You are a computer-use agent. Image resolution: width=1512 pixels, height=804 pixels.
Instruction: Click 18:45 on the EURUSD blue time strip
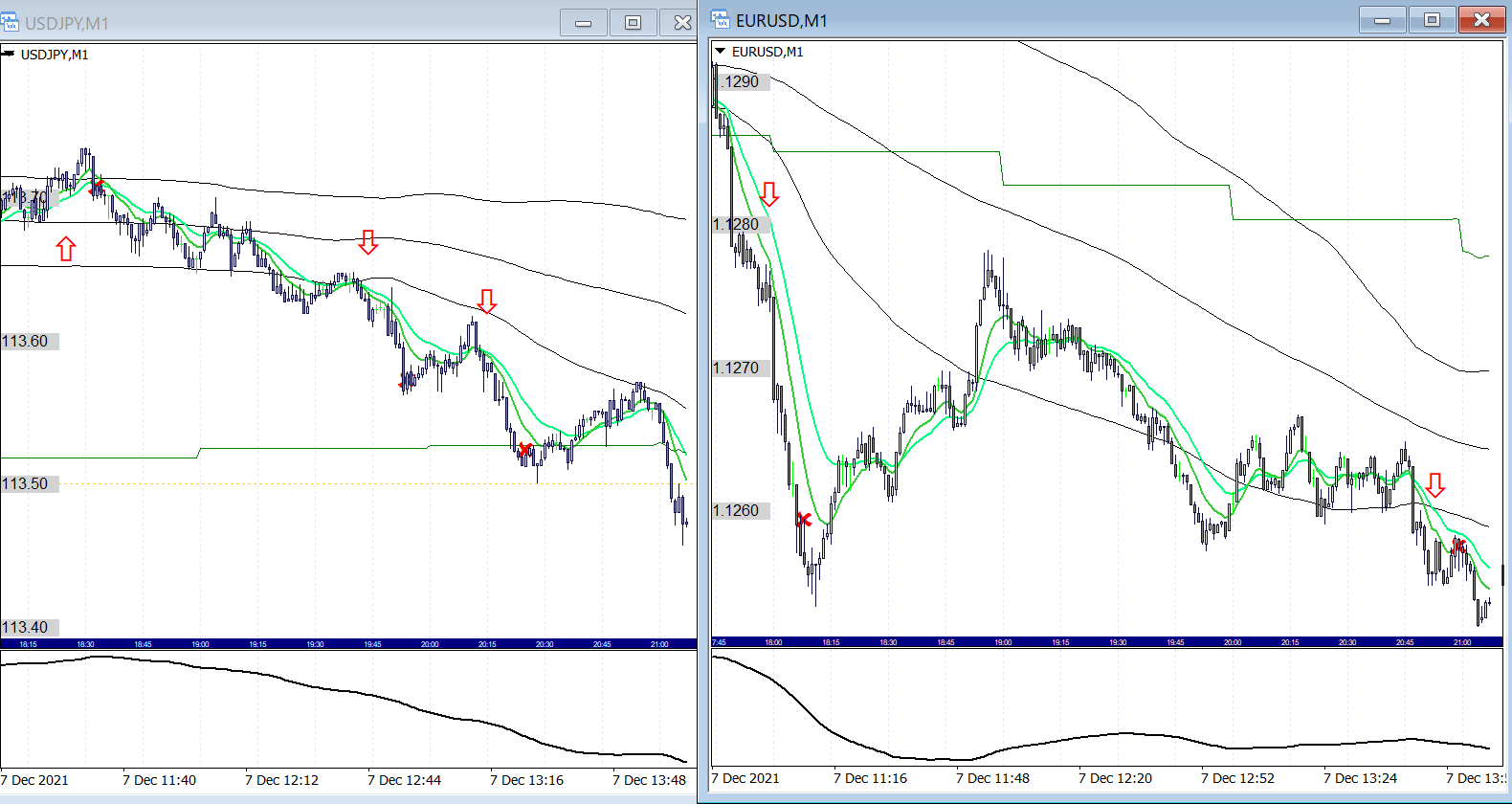(x=945, y=643)
